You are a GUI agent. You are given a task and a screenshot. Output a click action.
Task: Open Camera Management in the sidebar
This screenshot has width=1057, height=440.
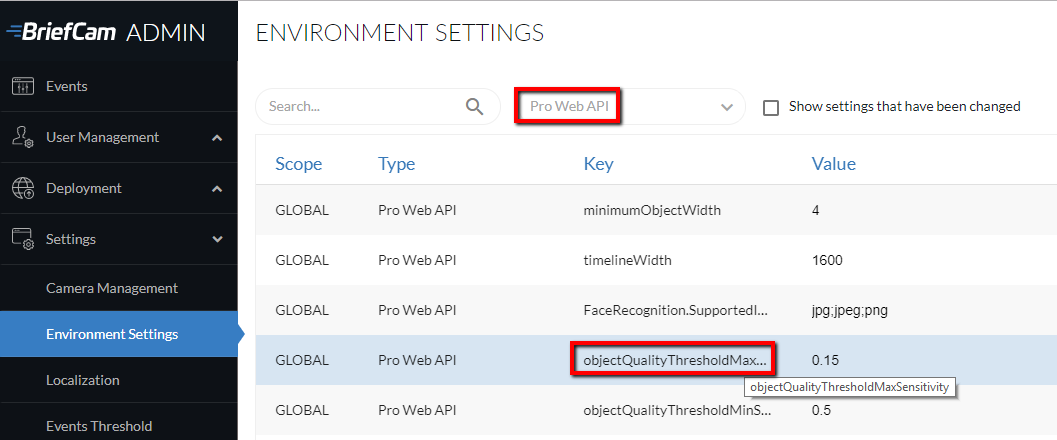click(x=112, y=288)
